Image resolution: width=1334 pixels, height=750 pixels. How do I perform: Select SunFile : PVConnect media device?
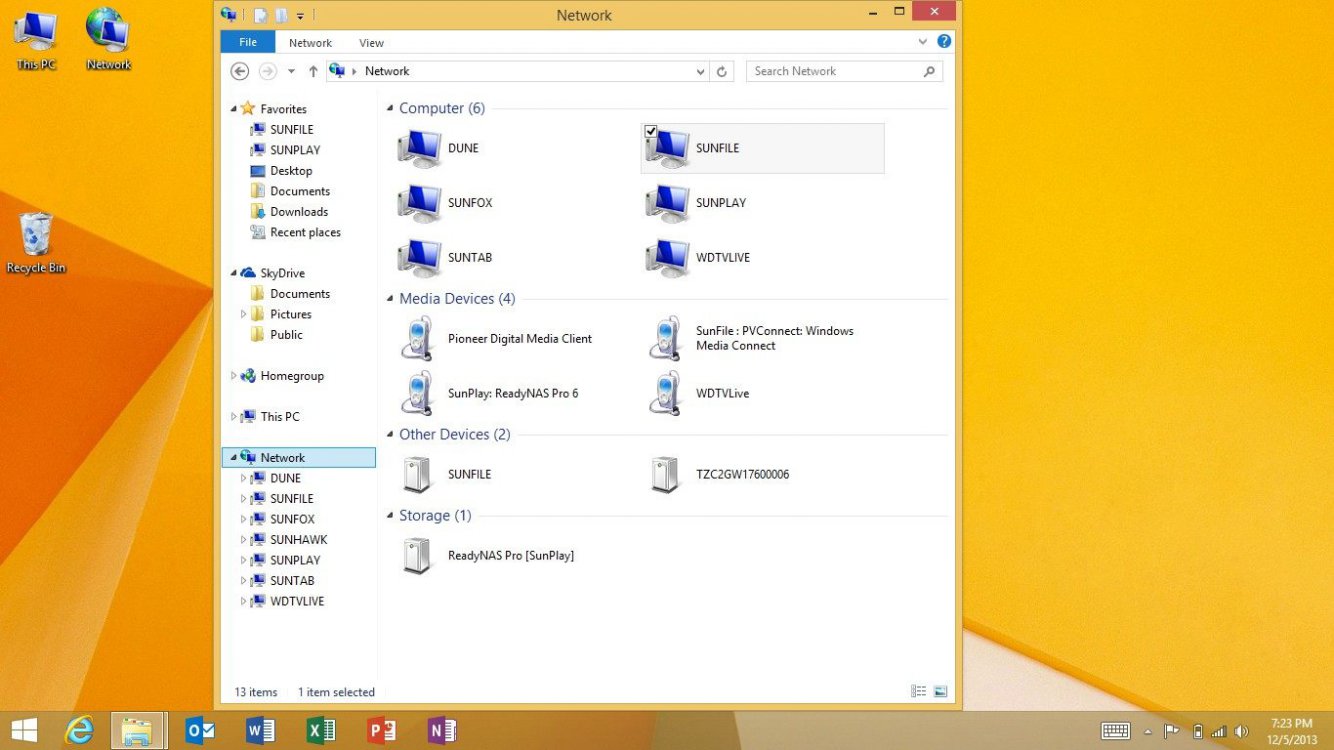751,339
